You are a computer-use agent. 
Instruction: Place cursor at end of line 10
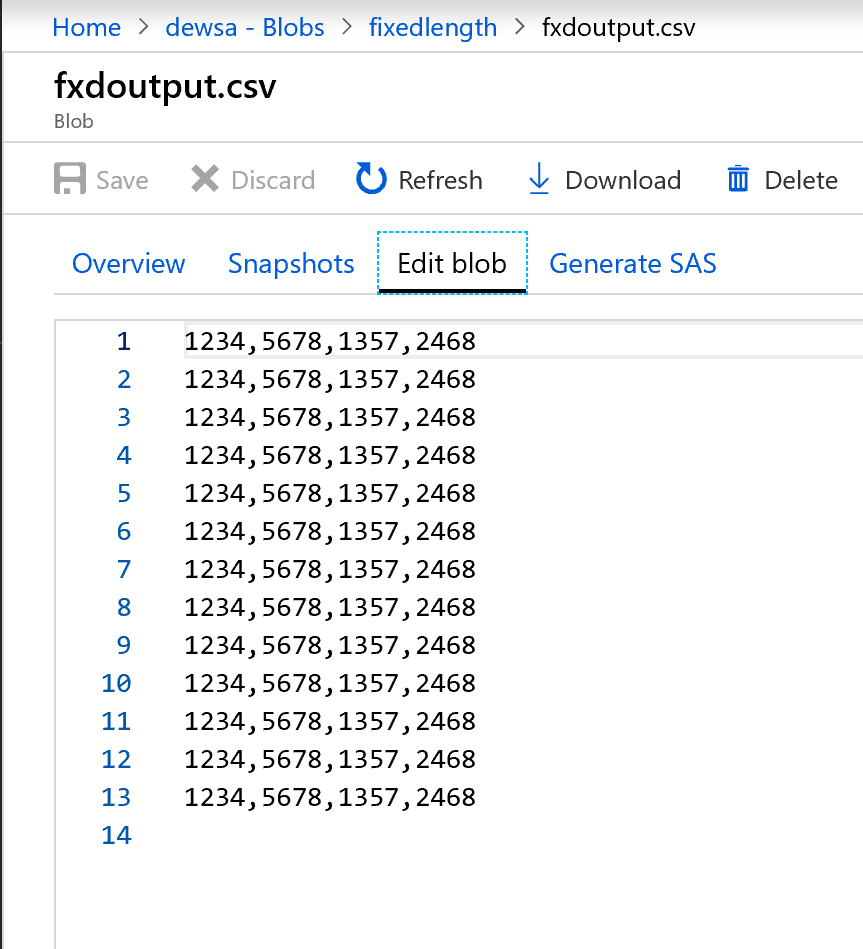pyautogui.click(x=477, y=683)
